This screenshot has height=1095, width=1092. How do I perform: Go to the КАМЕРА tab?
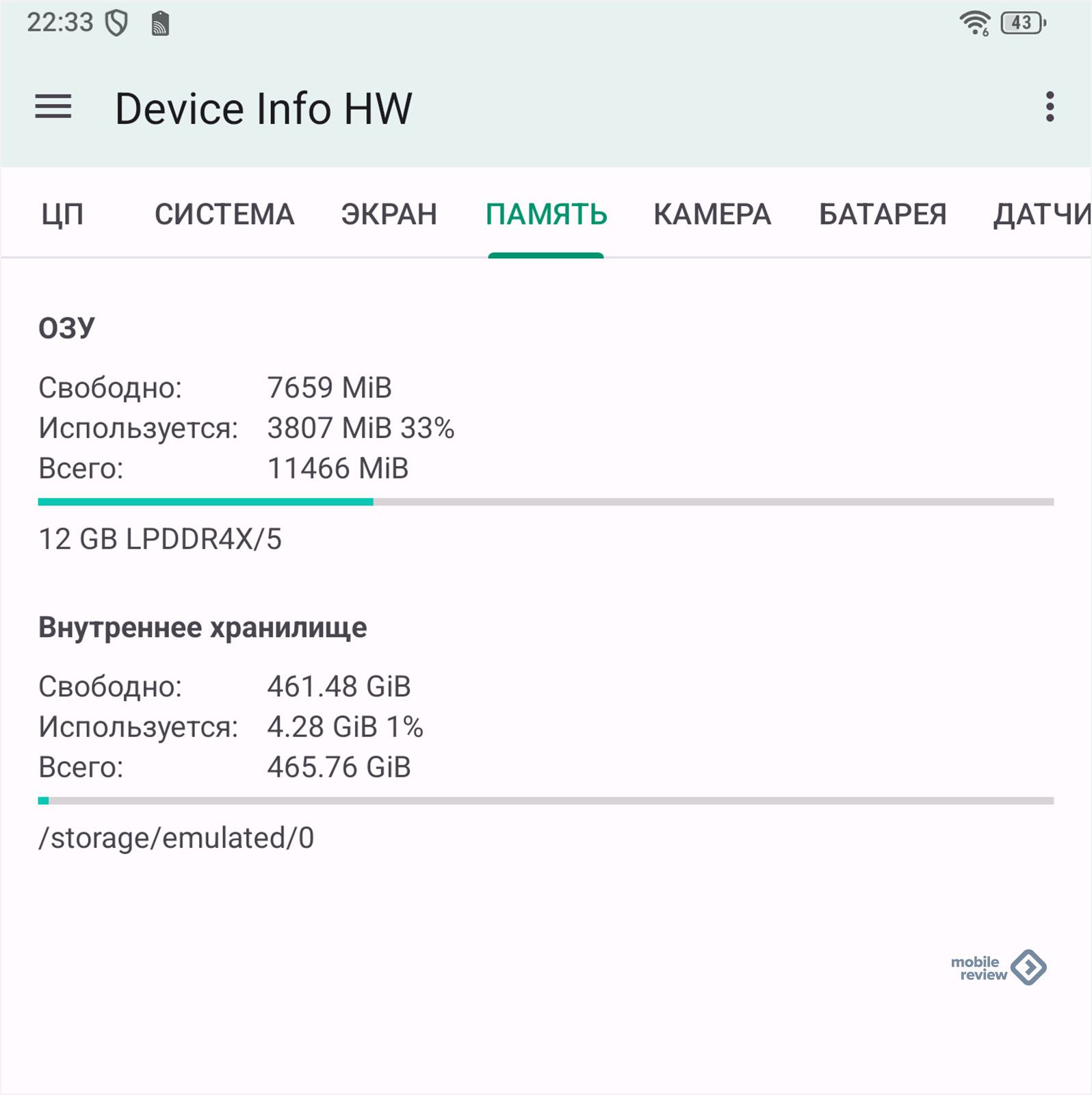(712, 214)
